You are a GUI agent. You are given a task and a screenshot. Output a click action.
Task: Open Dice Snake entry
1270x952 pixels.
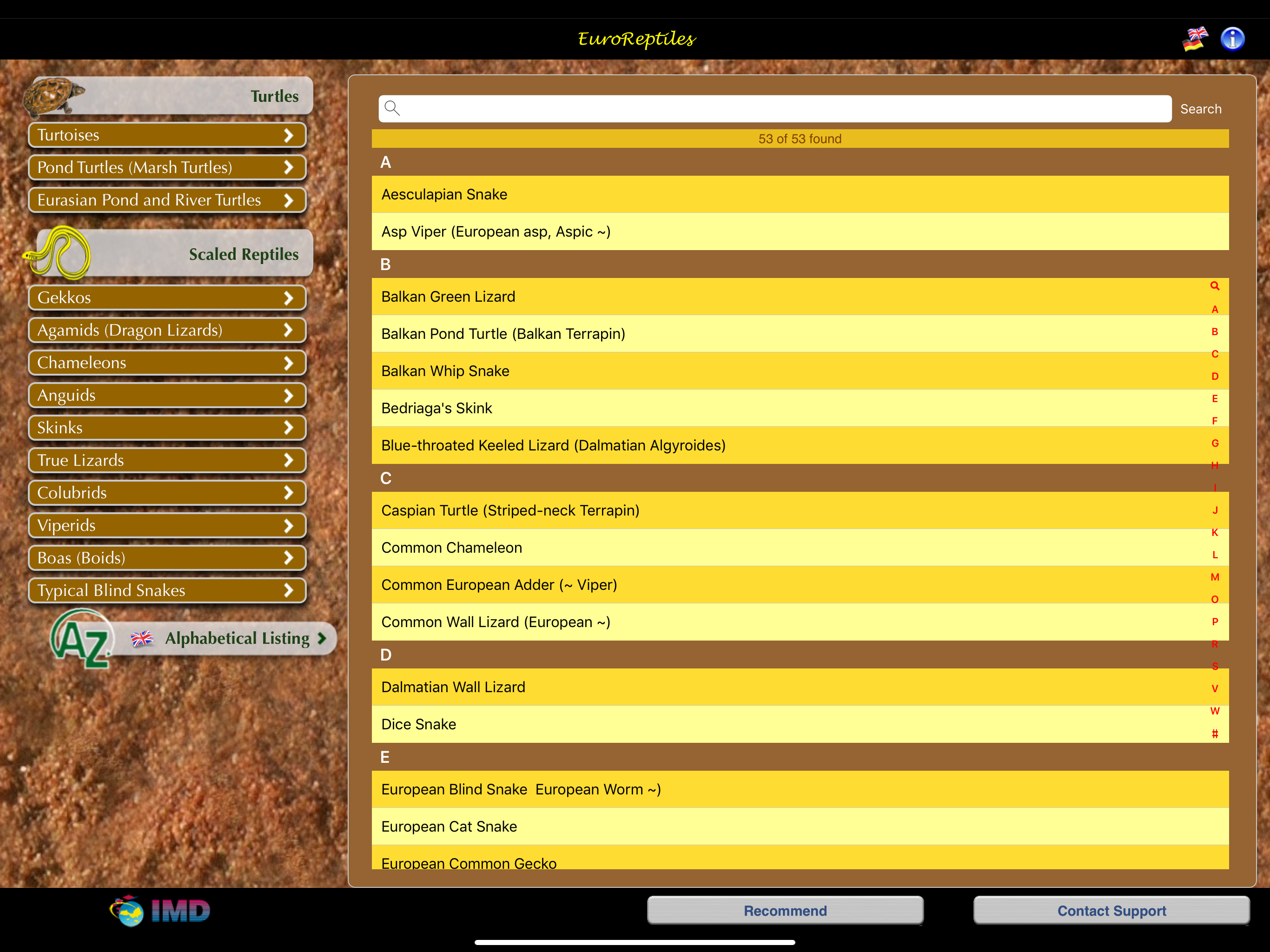pyautogui.click(x=800, y=724)
